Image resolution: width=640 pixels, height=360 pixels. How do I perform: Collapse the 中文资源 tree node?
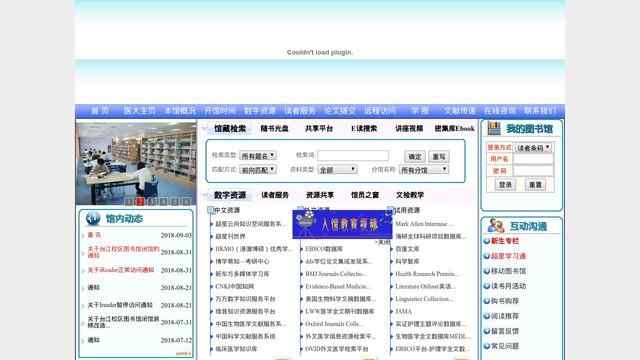click(x=211, y=210)
